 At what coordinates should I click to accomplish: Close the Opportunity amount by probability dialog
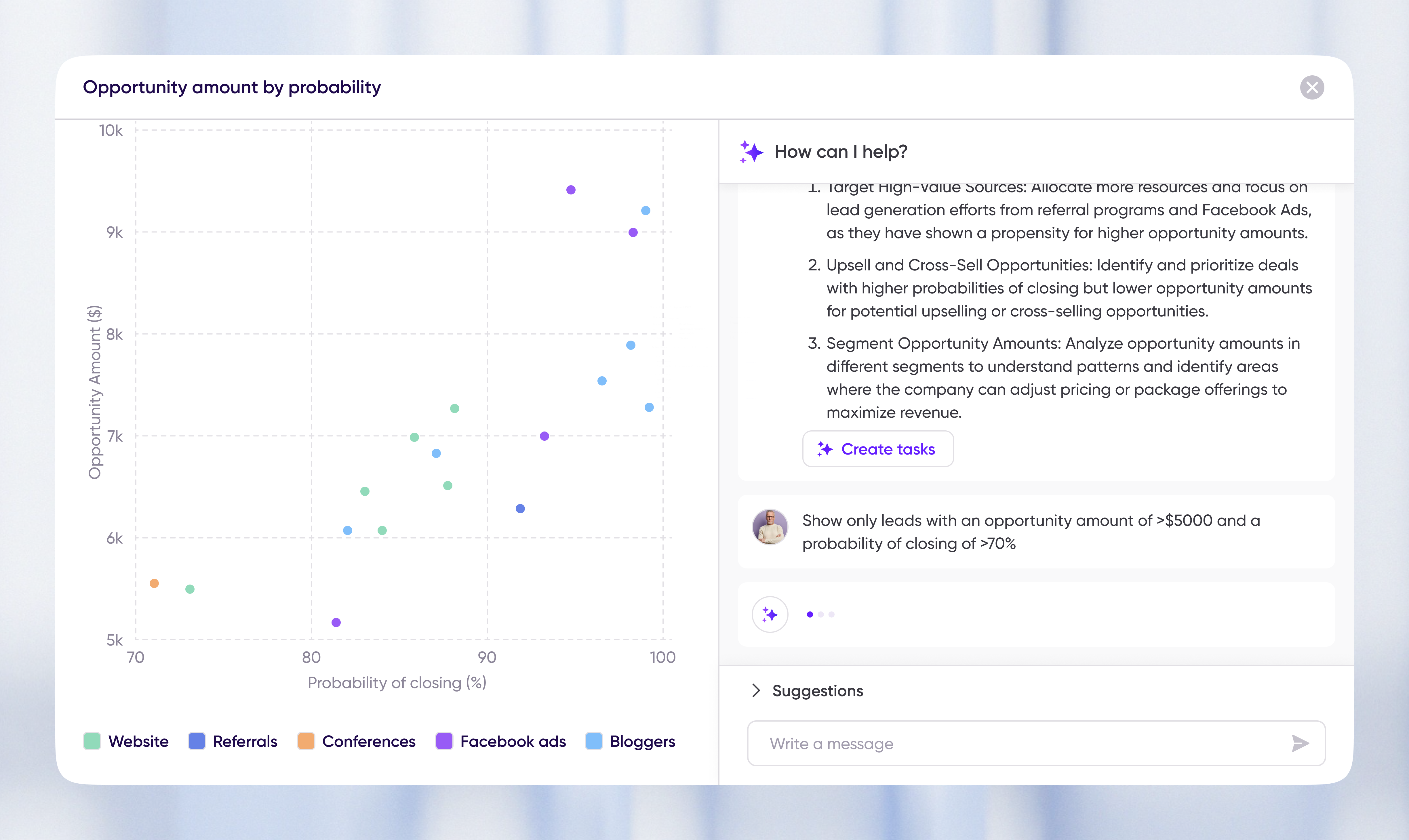pyautogui.click(x=1312, y=87)
